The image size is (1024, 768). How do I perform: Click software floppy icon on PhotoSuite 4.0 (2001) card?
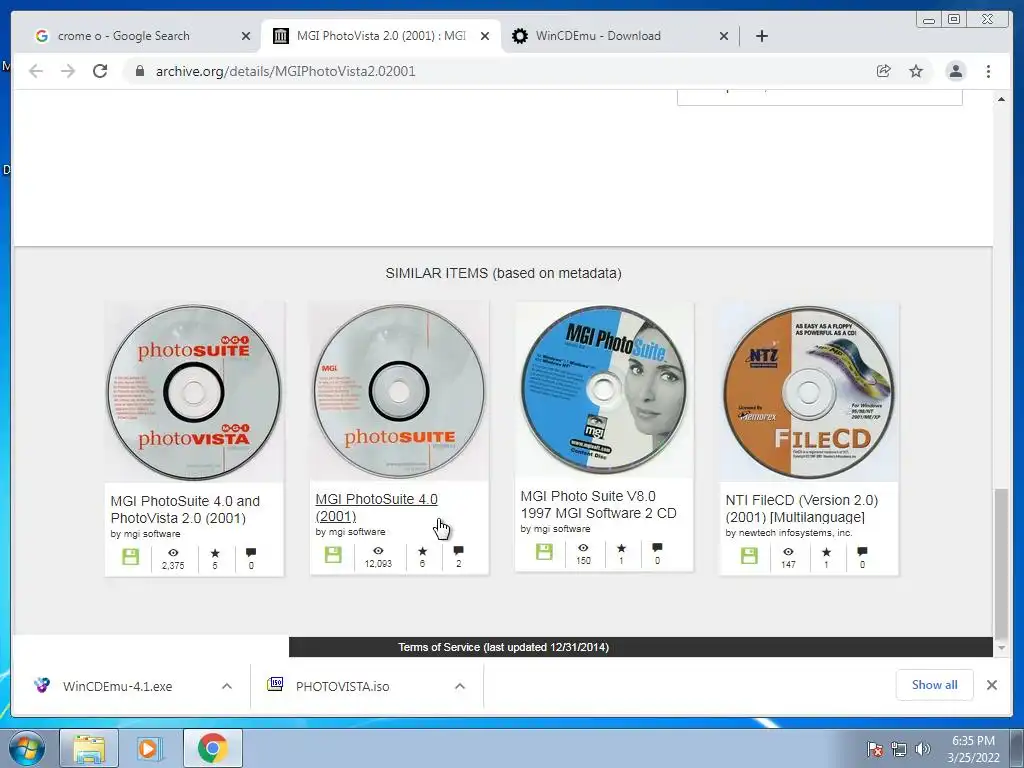[x=333, y=555]
